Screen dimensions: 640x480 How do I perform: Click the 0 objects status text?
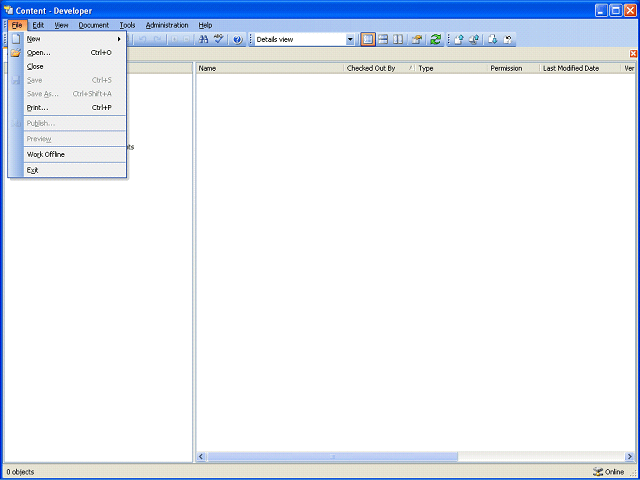[20, 472]
